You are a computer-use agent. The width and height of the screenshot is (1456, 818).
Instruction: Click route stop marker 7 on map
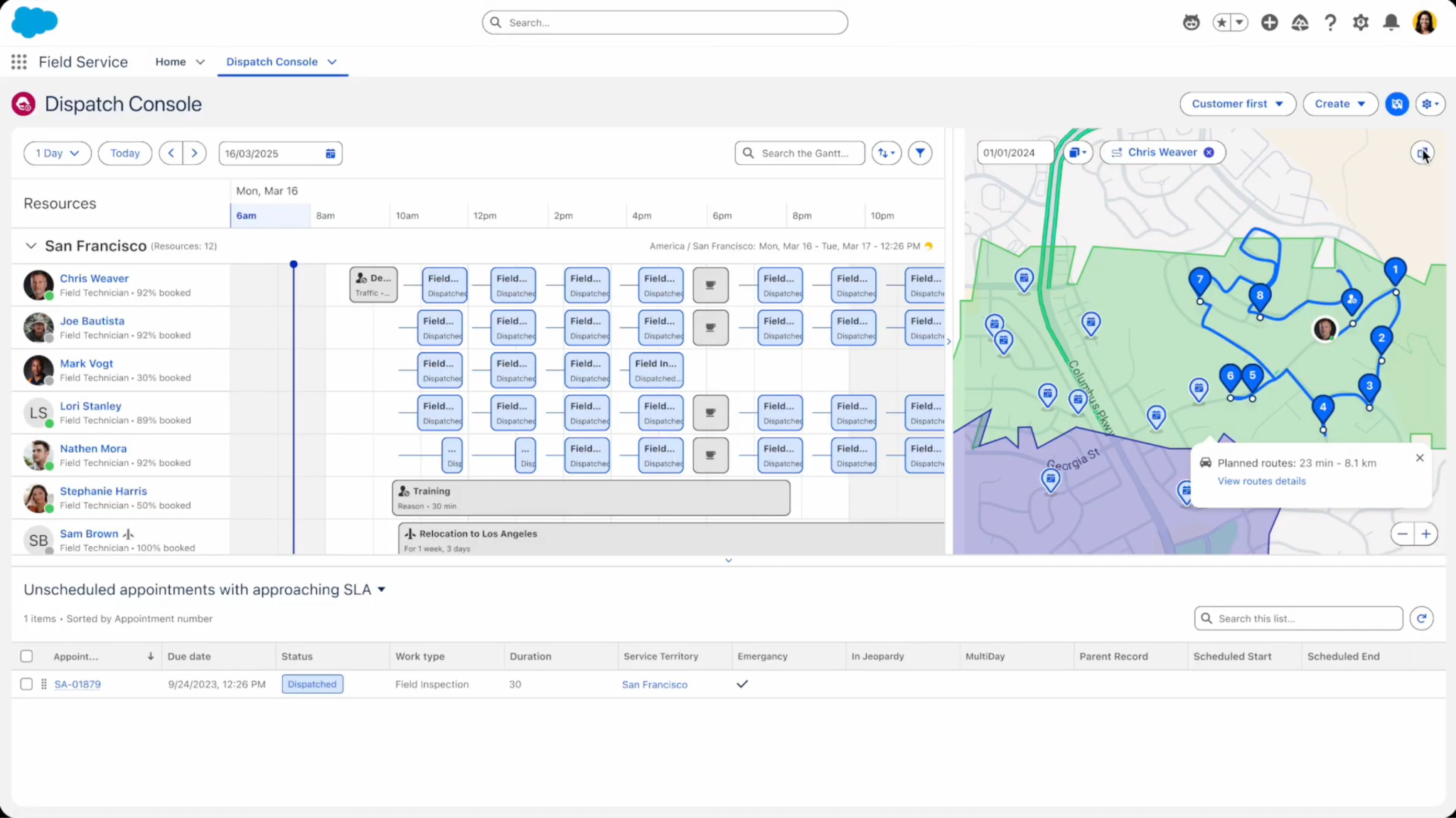[1199, 281]
